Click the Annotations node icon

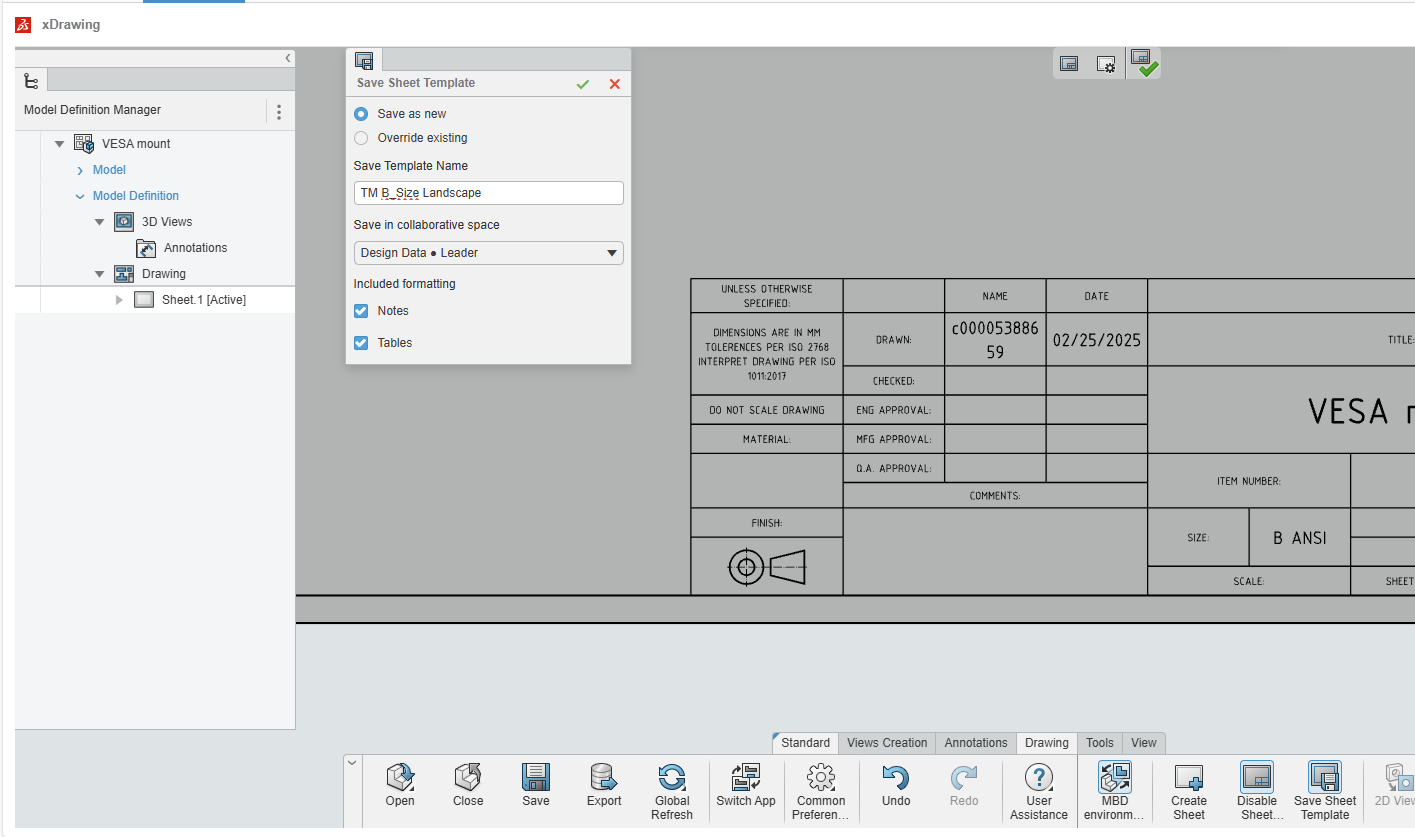146,248
